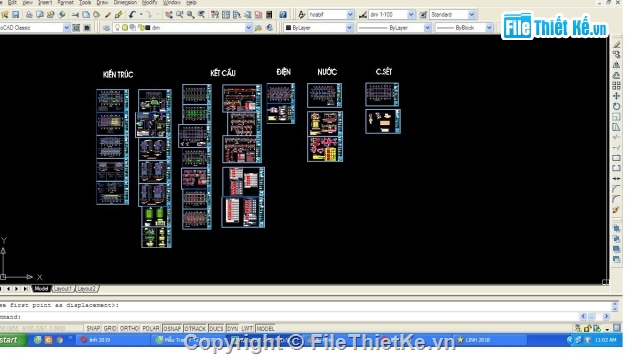Toggle OSNAP in status bar
Screen dimensions: 640x361
172,328
